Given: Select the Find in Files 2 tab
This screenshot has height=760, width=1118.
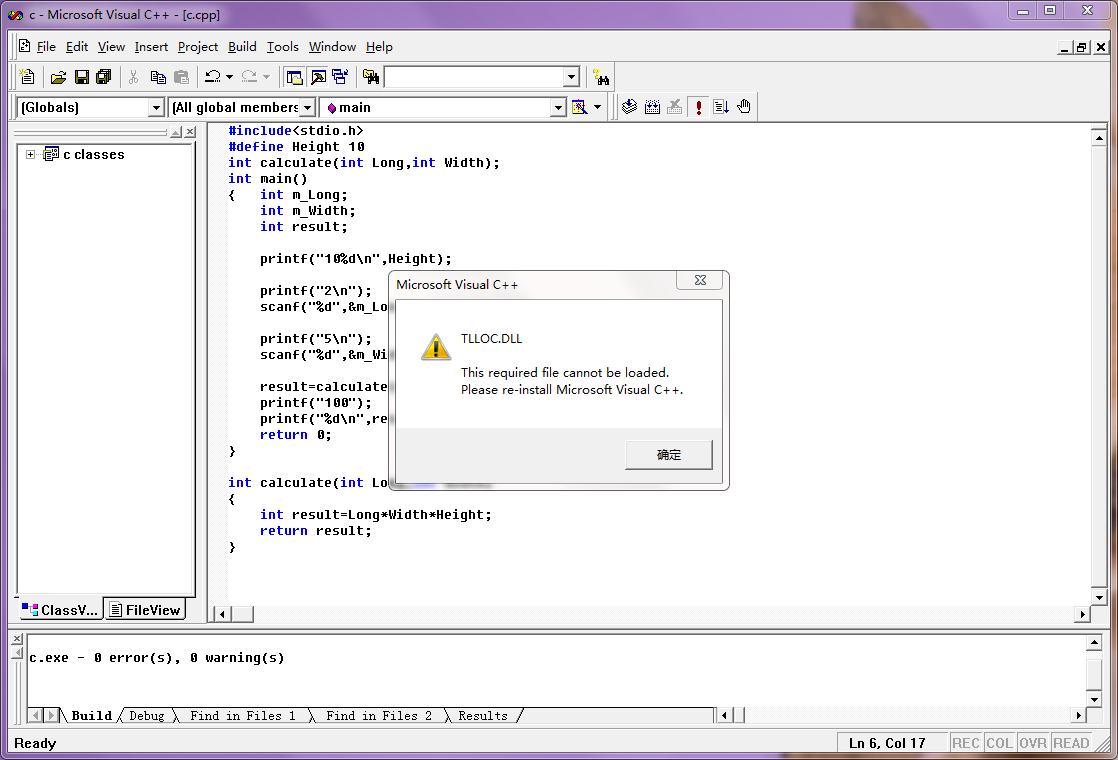Looking at the screenshot, I should click(379, 716).
